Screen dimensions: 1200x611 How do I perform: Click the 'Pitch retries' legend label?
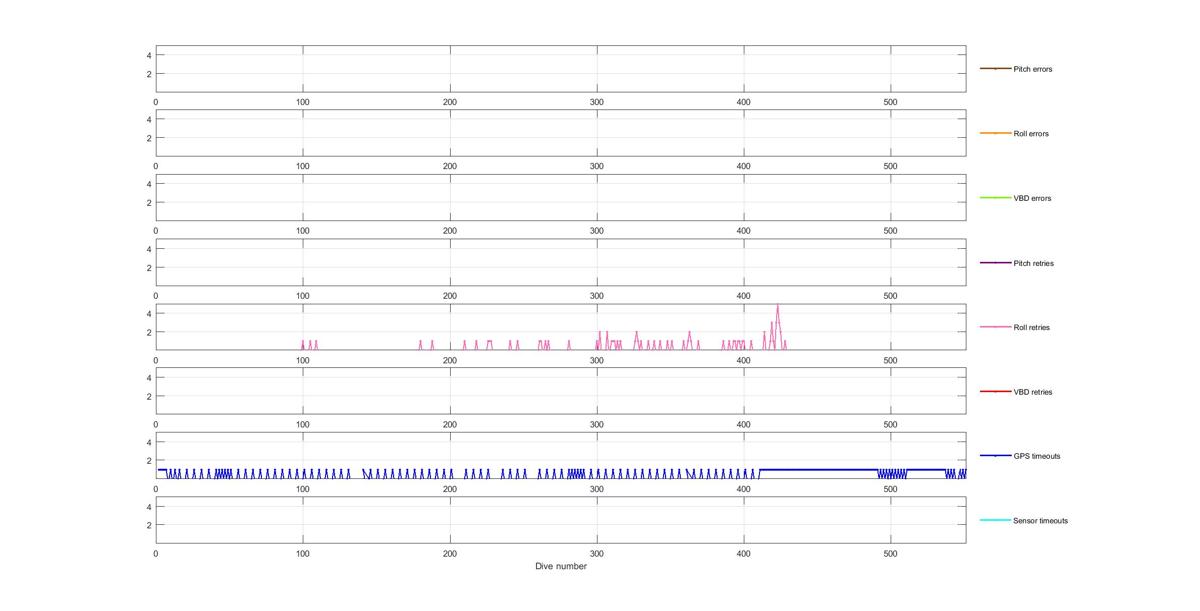[1033, 263]
